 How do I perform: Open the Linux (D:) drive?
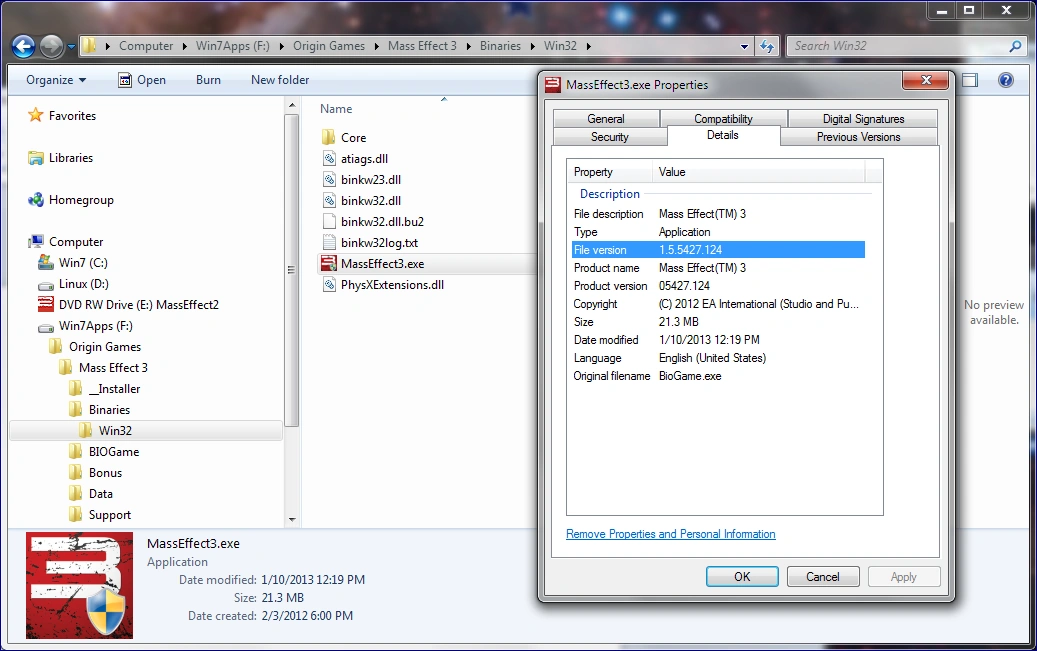click(73, 284)
